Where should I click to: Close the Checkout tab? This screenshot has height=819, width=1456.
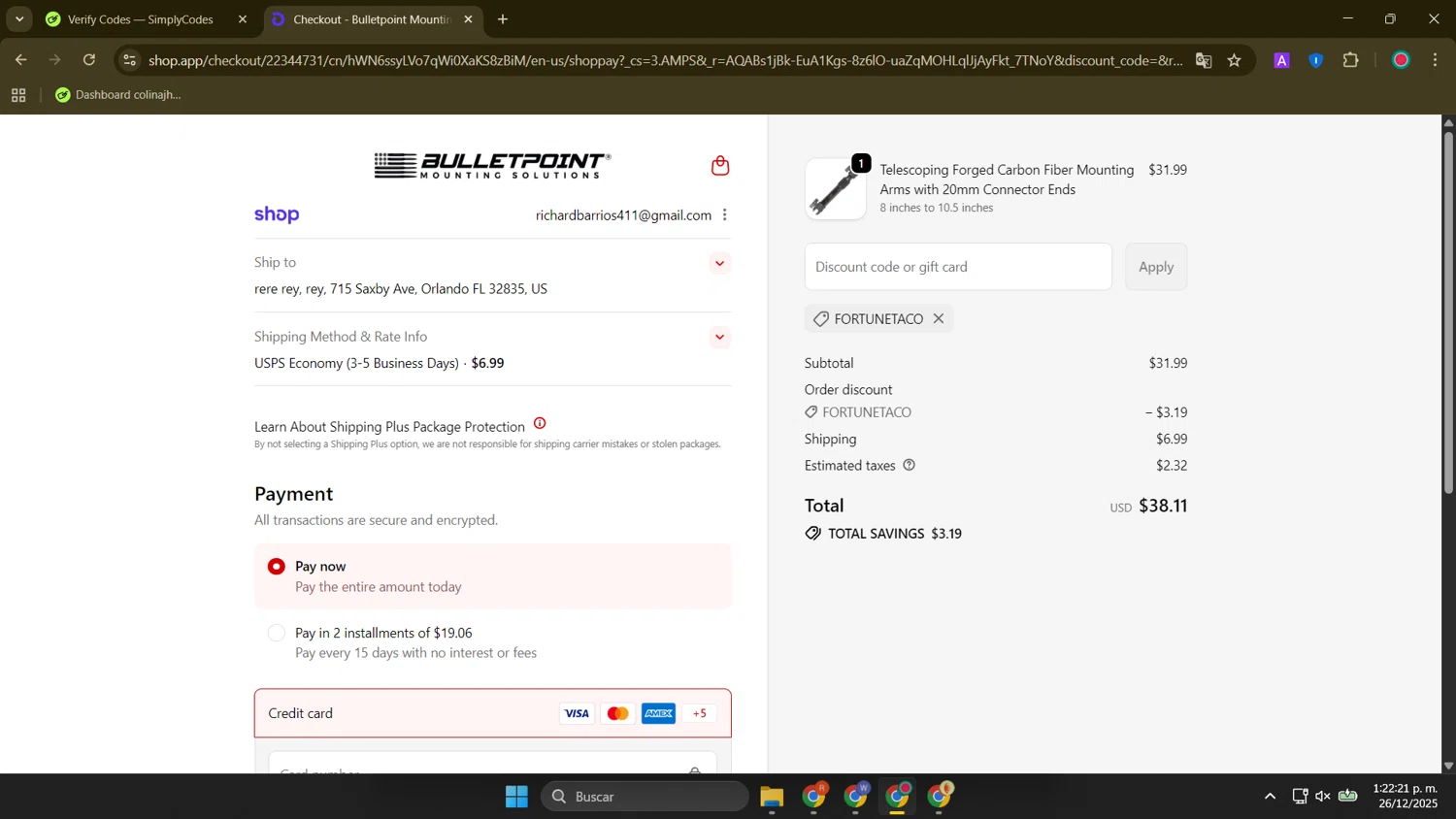pyautogui.click(x=468, y=19)
